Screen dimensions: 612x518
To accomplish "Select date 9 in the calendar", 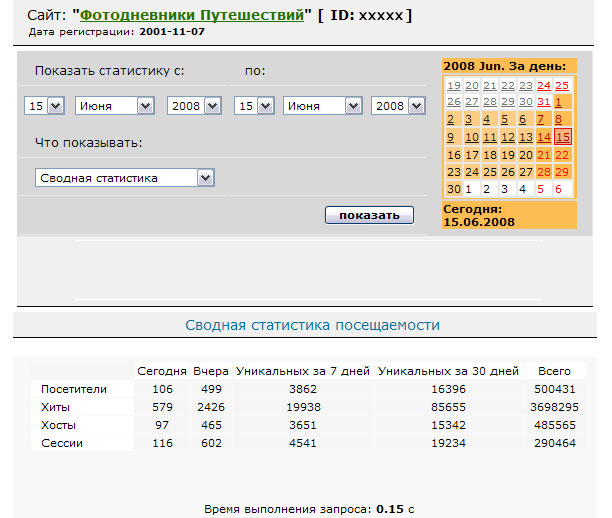I will [454, 137].
